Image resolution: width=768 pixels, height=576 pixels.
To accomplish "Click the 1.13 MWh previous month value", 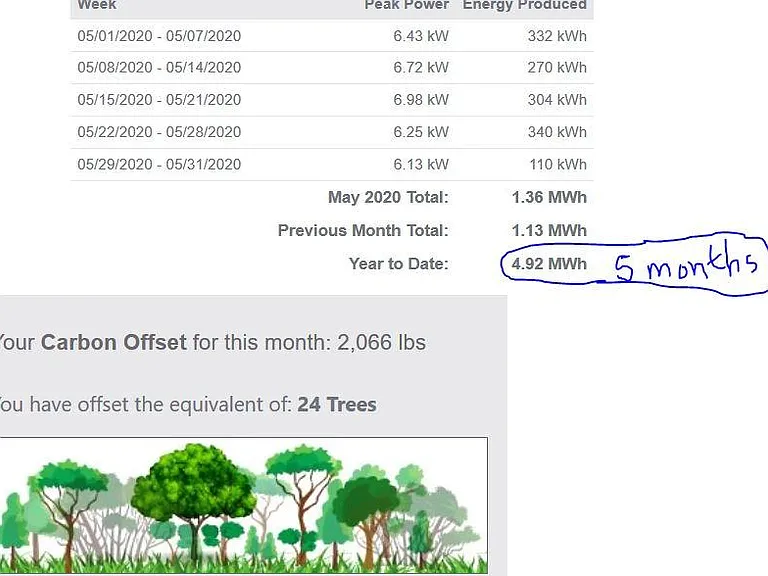I will tap(549, 231).
